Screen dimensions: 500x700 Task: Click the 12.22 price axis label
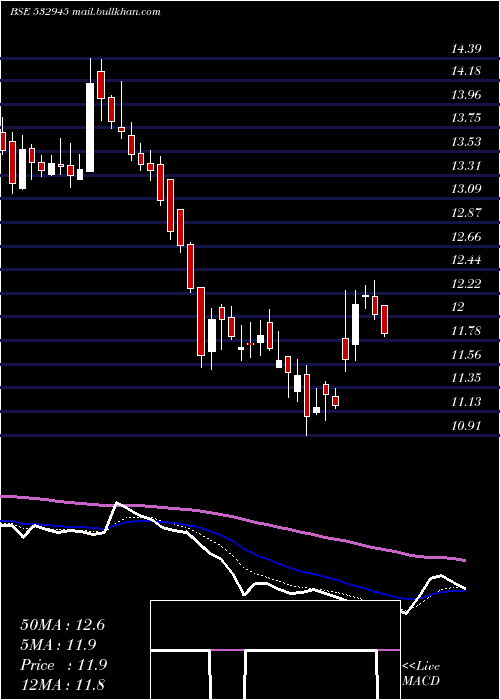click(x=466, y=283)
